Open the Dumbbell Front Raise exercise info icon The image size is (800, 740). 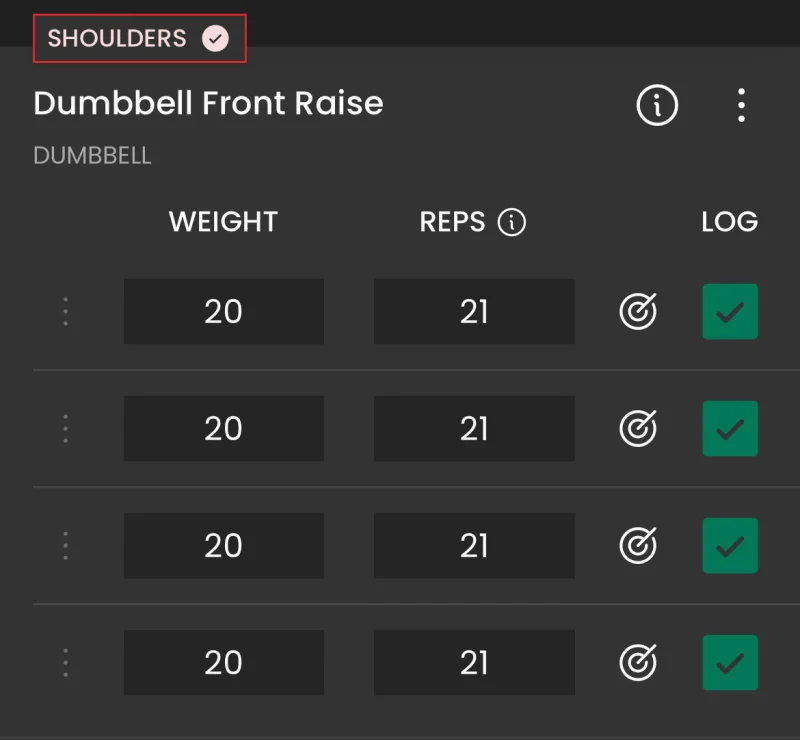coord(657,105)
